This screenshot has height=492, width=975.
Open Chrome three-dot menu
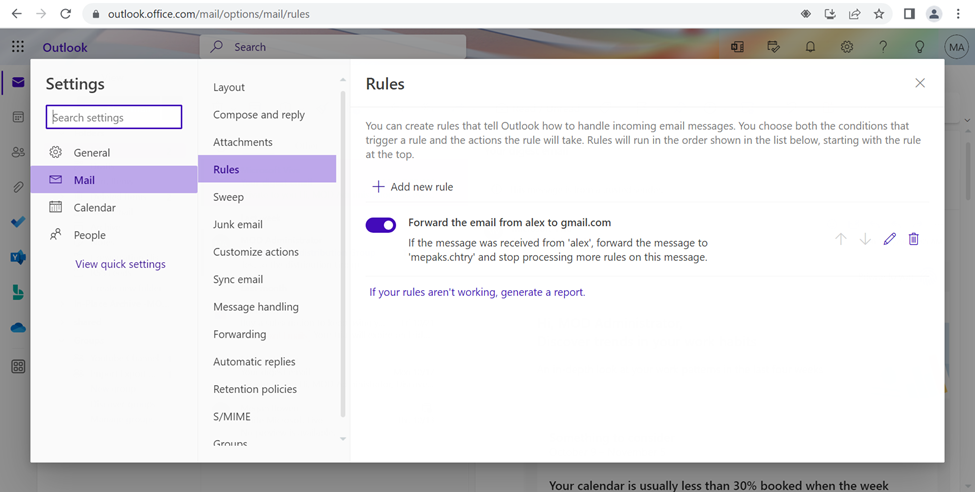click(958, 14)
